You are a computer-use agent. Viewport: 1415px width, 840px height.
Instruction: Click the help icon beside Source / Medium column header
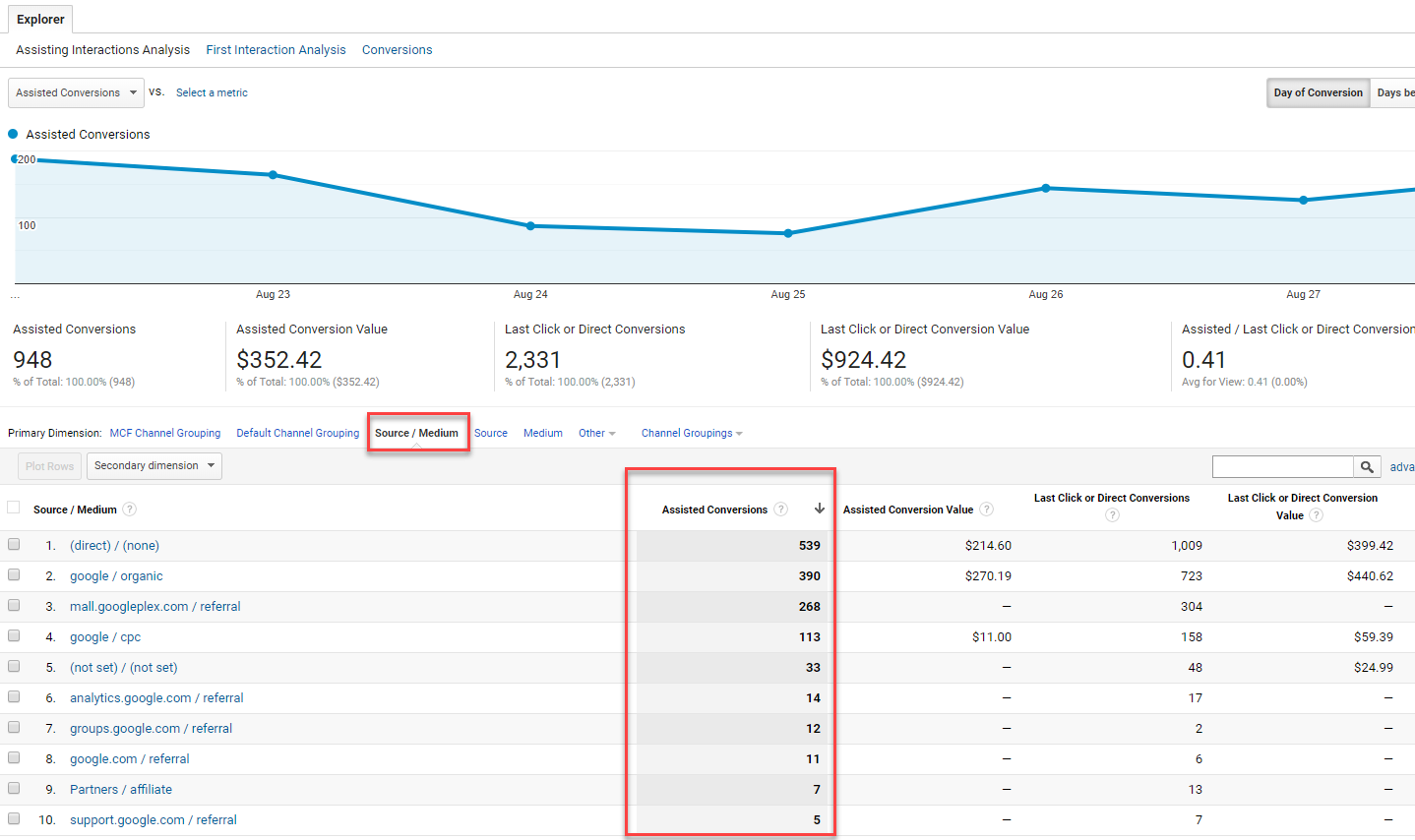coord(130,510)
